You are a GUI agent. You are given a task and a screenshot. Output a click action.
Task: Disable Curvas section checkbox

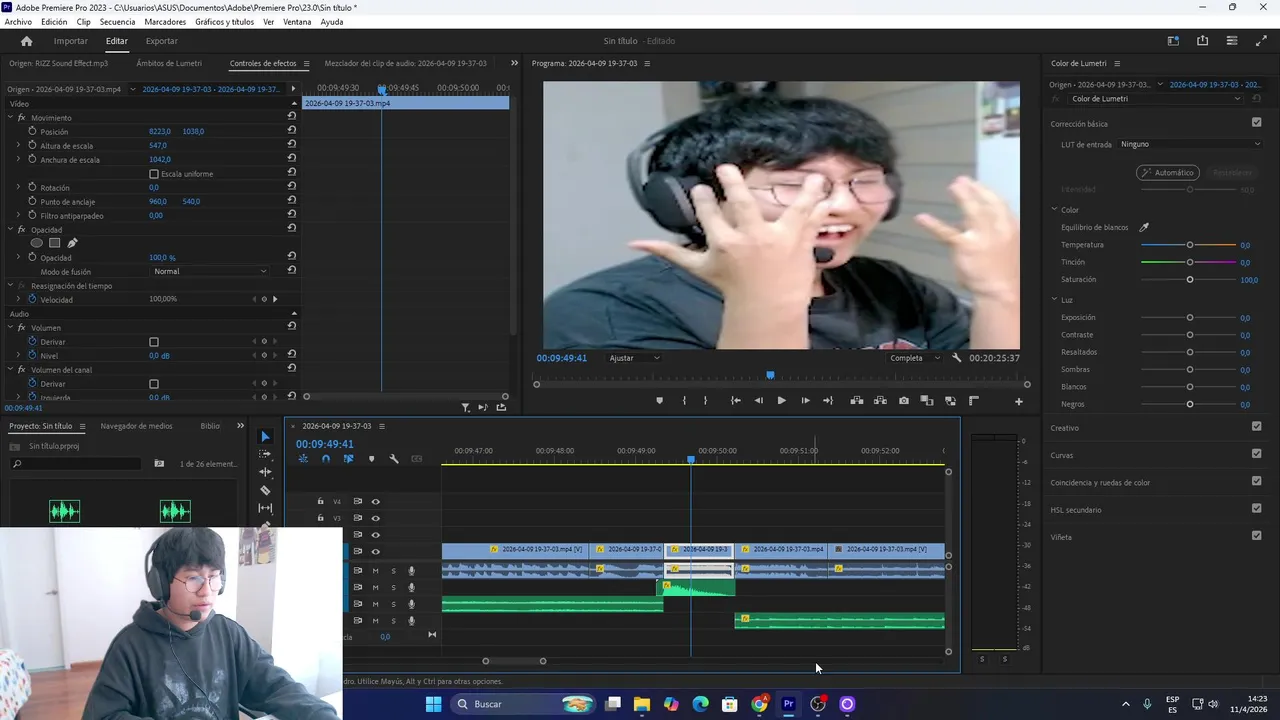point(1257,453)
